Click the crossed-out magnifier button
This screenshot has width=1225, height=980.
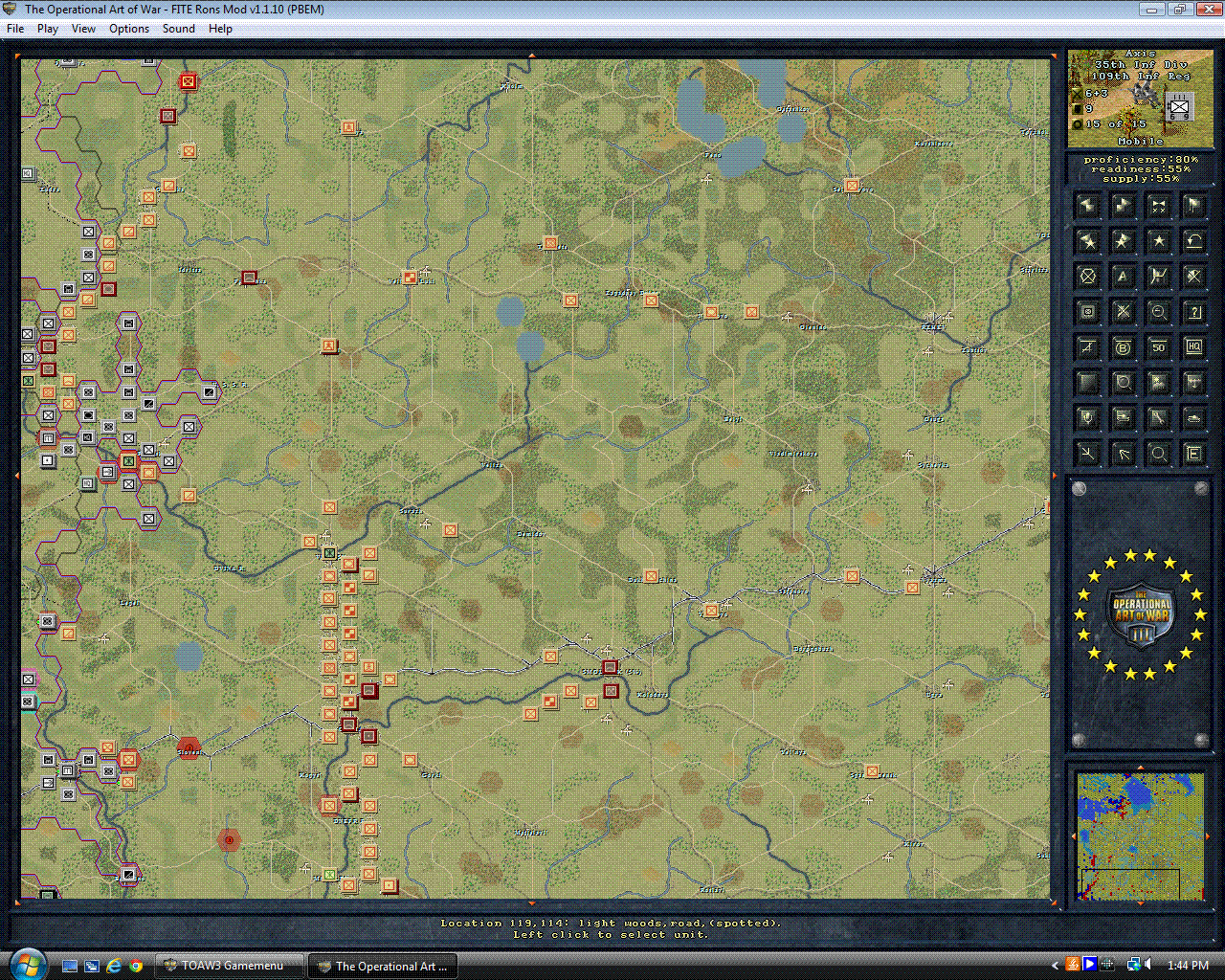point(1193,277)
